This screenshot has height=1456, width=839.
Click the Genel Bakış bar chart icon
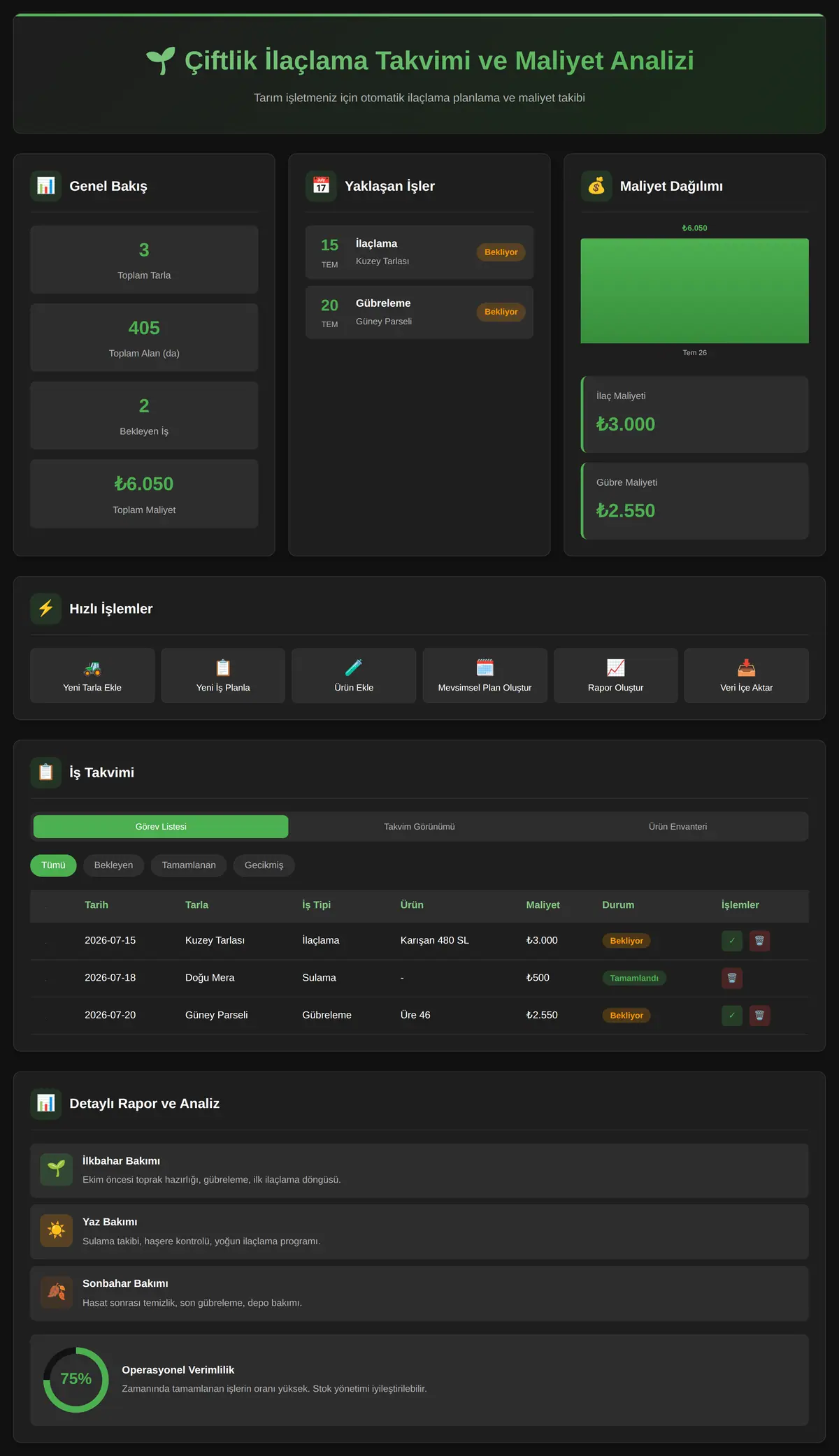pos(46,186)
